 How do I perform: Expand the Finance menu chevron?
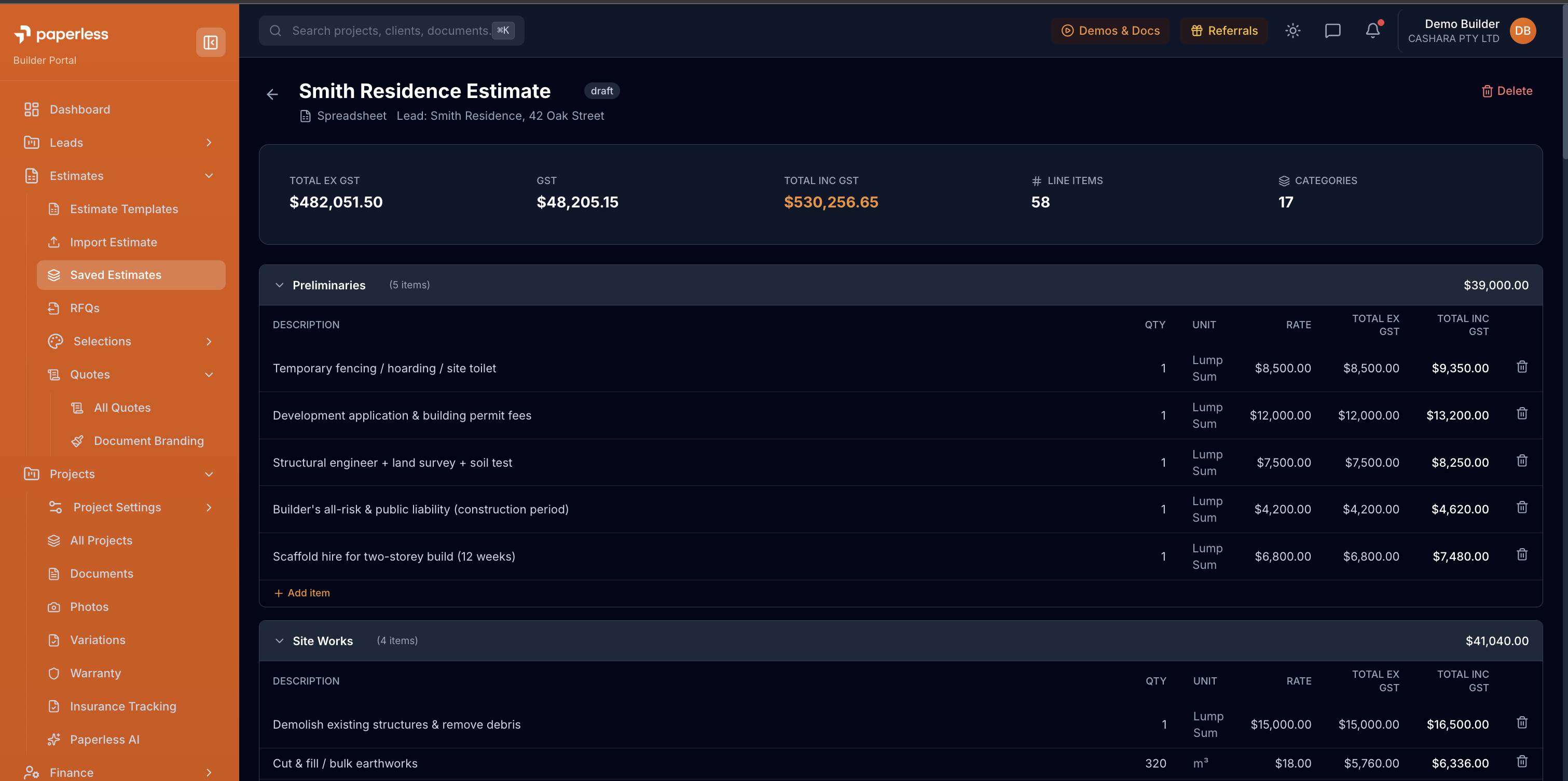[x=209, y=773]
